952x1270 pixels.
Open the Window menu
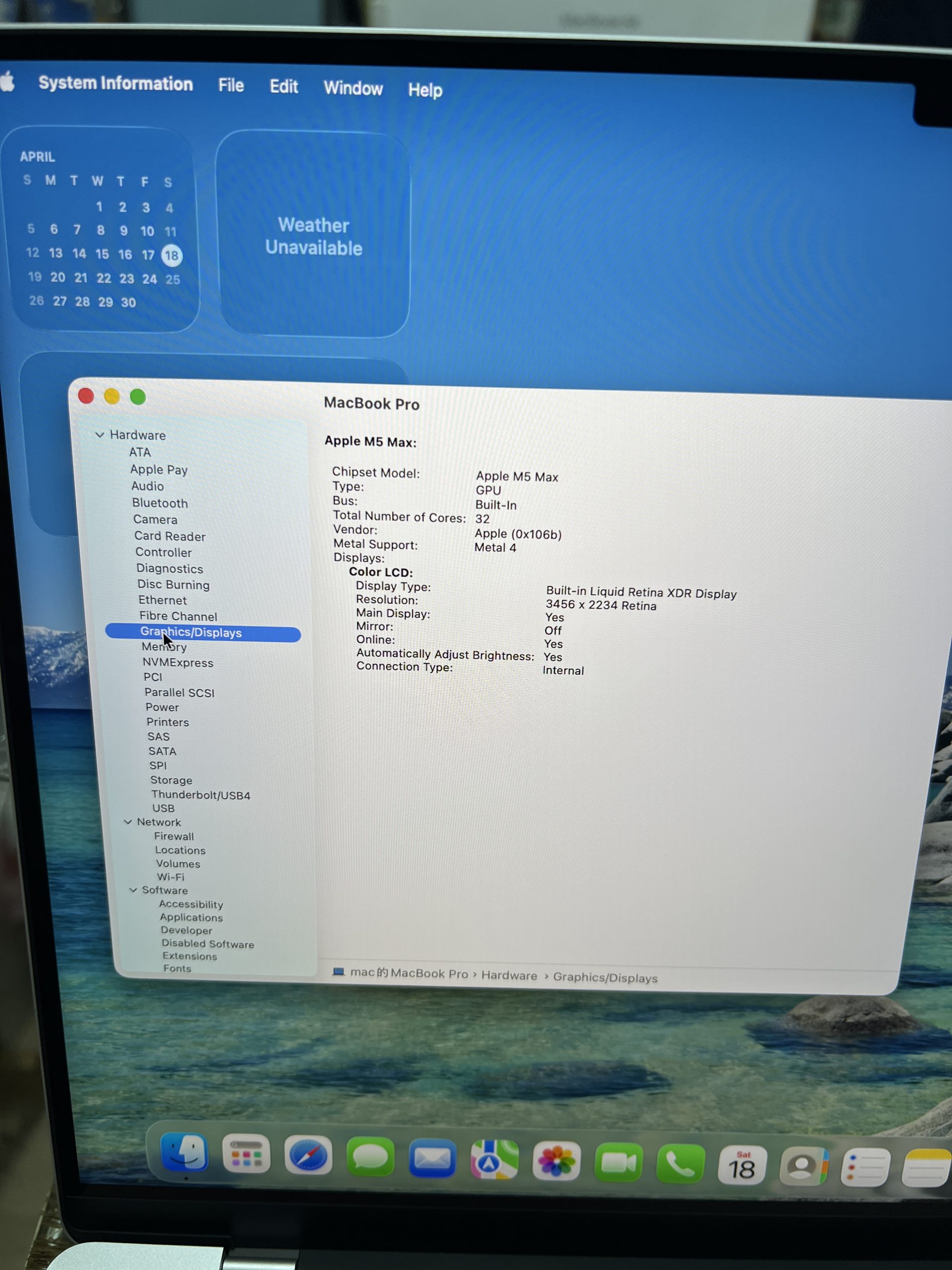tap(353, 88)
